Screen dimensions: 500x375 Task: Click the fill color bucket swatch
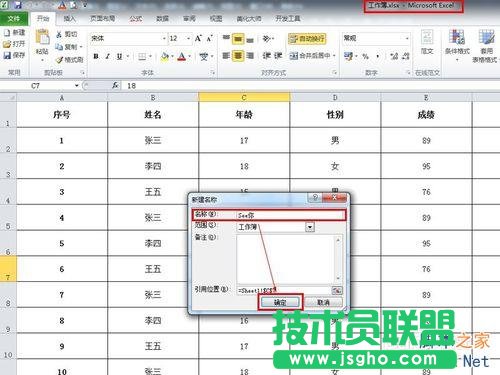[164, 57]
